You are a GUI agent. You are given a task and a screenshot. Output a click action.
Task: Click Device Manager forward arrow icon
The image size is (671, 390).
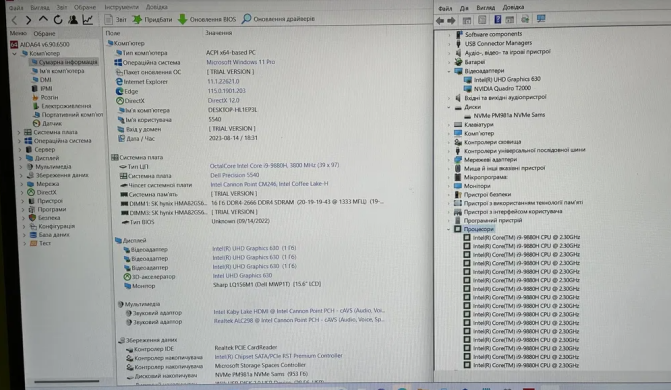click(451, 21)
